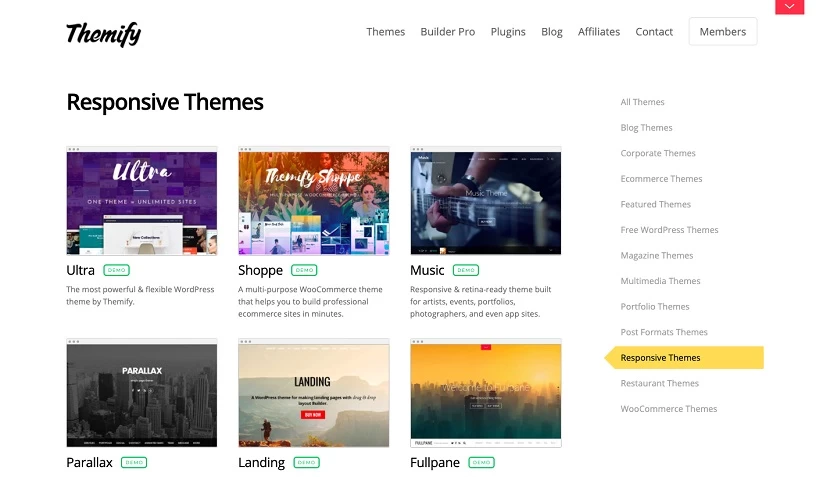Select All Themes in the sidebar

pyautogui.click(x=642, y=102)
